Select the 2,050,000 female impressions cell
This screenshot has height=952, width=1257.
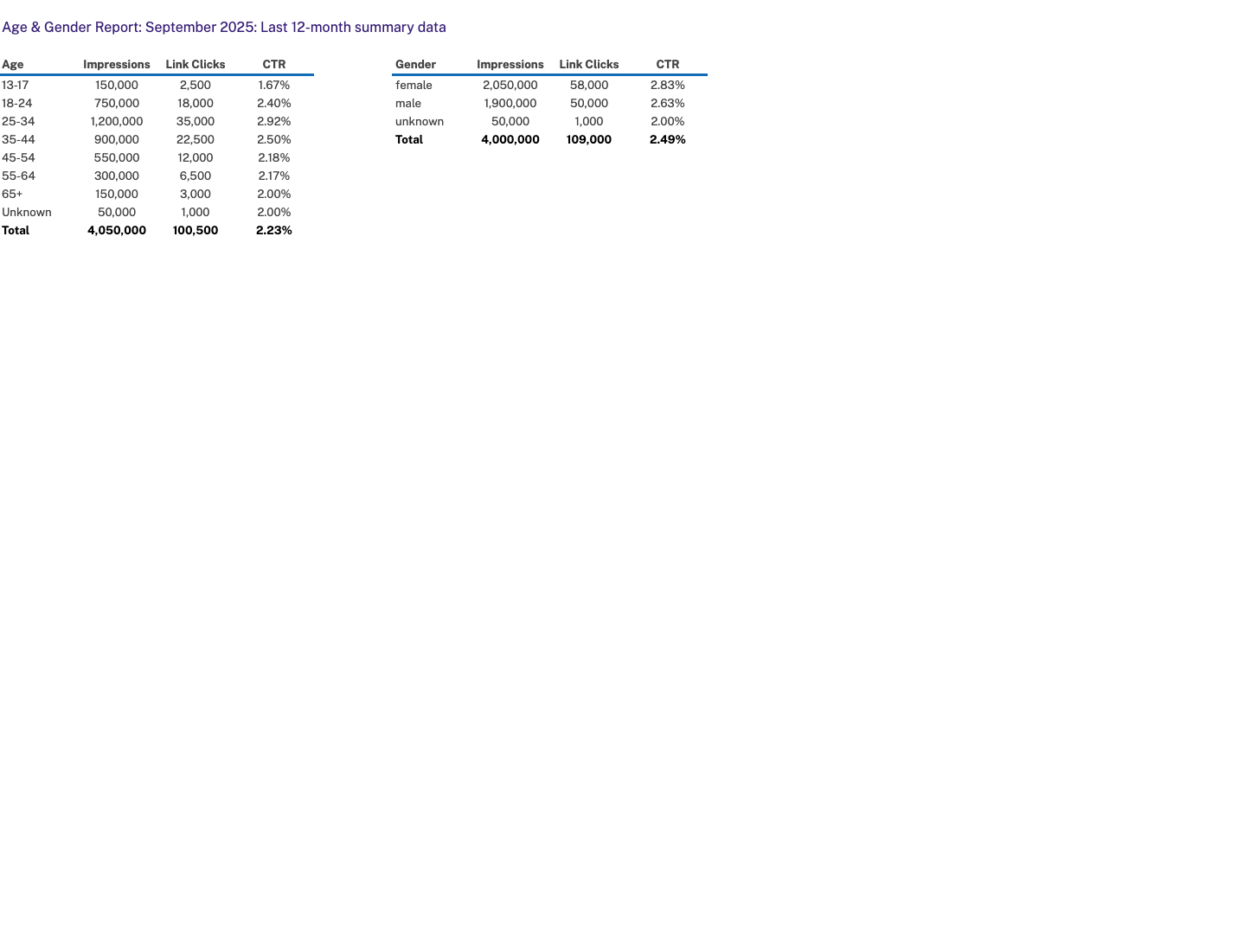pyautogui.click(x=510, y=86)
